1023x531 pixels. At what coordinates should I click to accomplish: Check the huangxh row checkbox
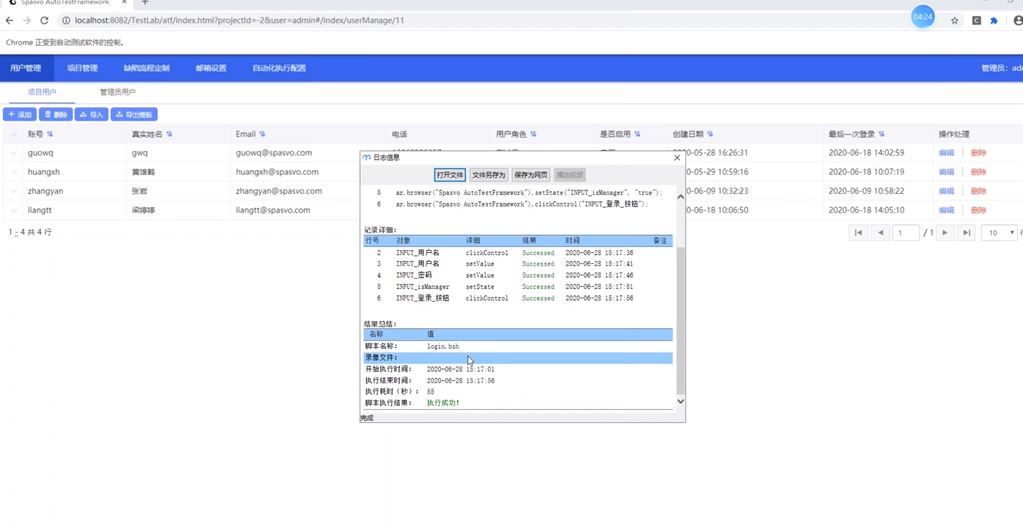14,172
